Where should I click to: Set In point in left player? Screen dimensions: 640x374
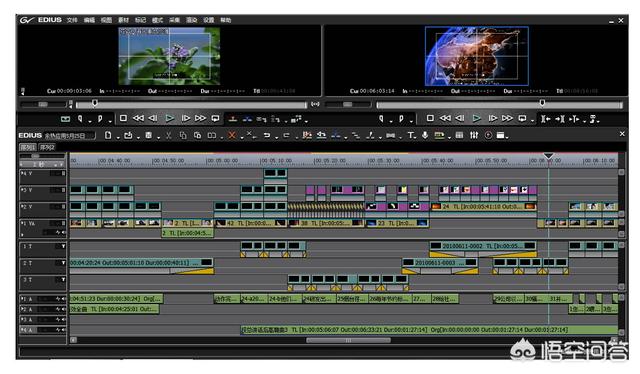tap(80, 119)
